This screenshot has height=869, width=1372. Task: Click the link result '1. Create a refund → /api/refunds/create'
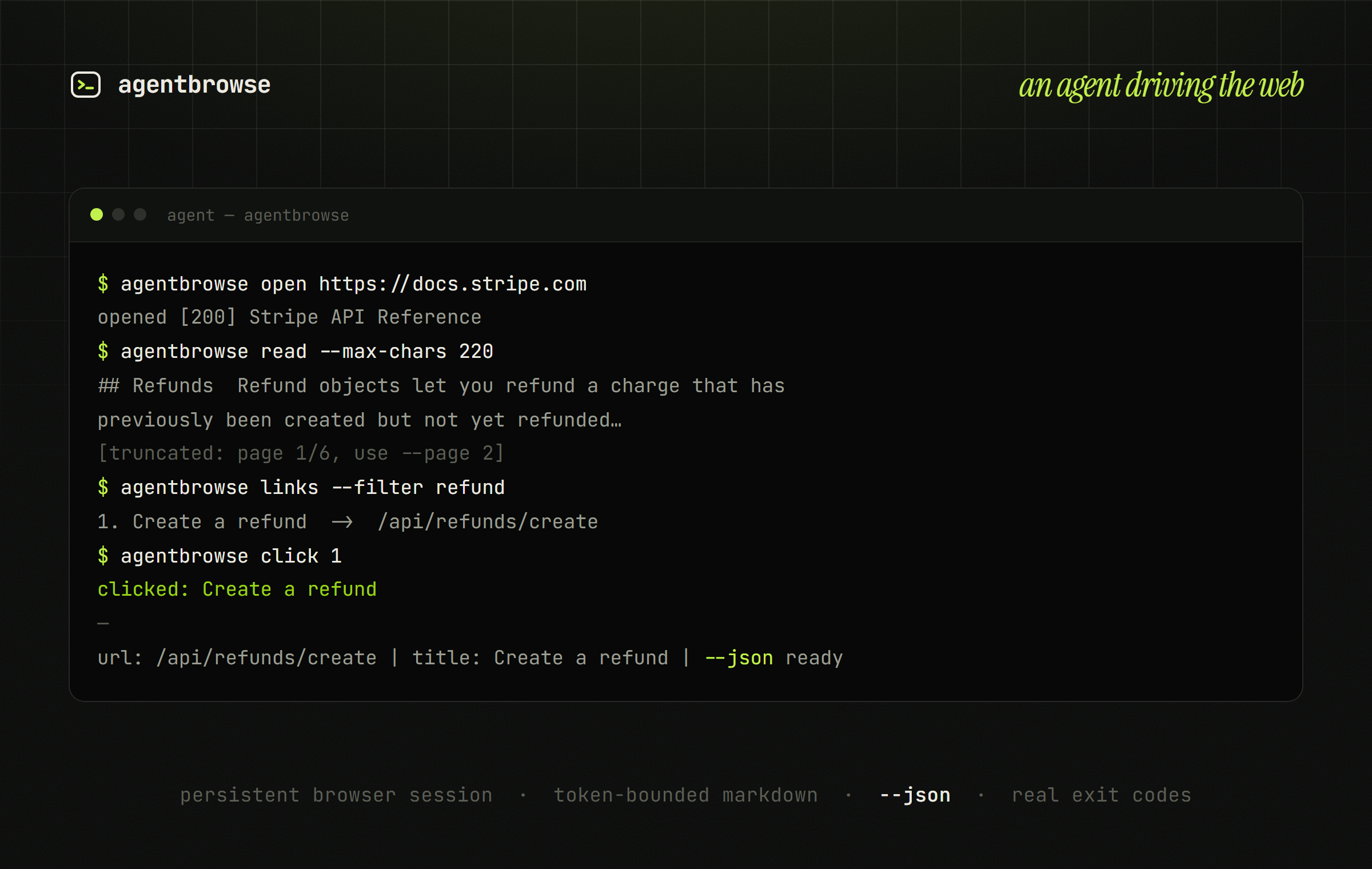348,522
